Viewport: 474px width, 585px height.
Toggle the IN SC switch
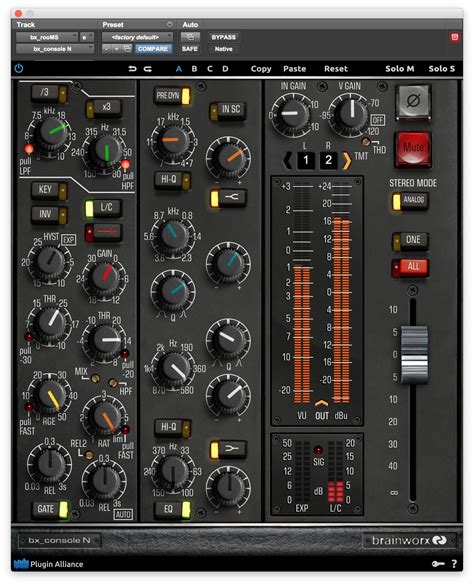pos(228,110)
